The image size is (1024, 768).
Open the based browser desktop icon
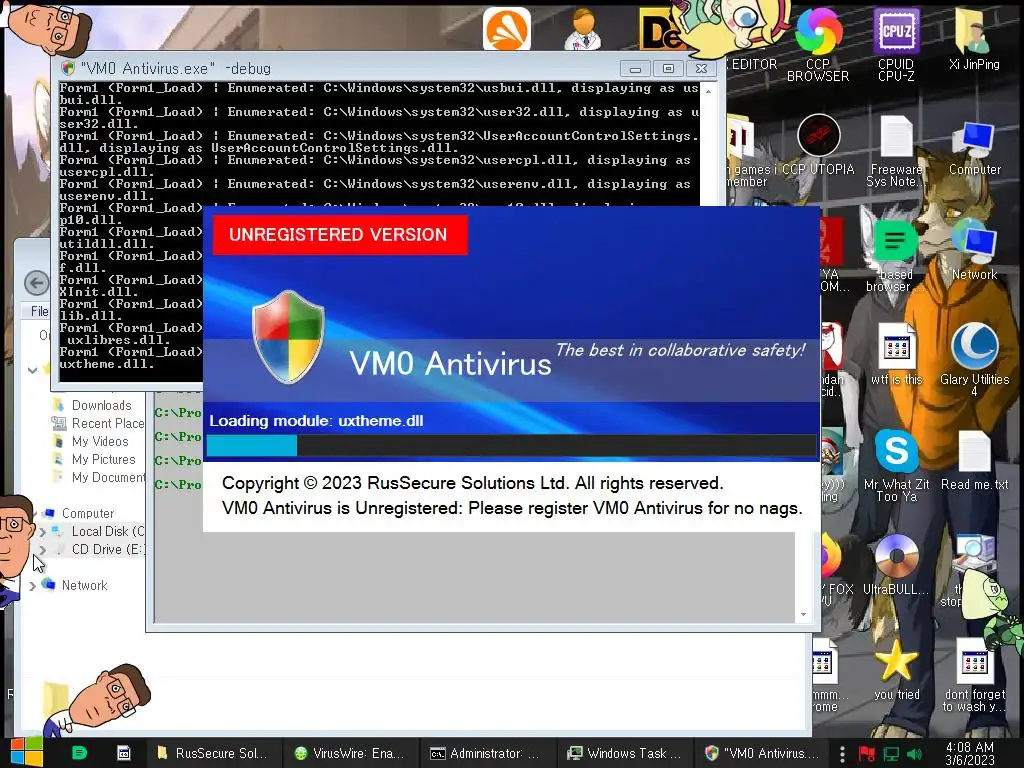point(895,256)
